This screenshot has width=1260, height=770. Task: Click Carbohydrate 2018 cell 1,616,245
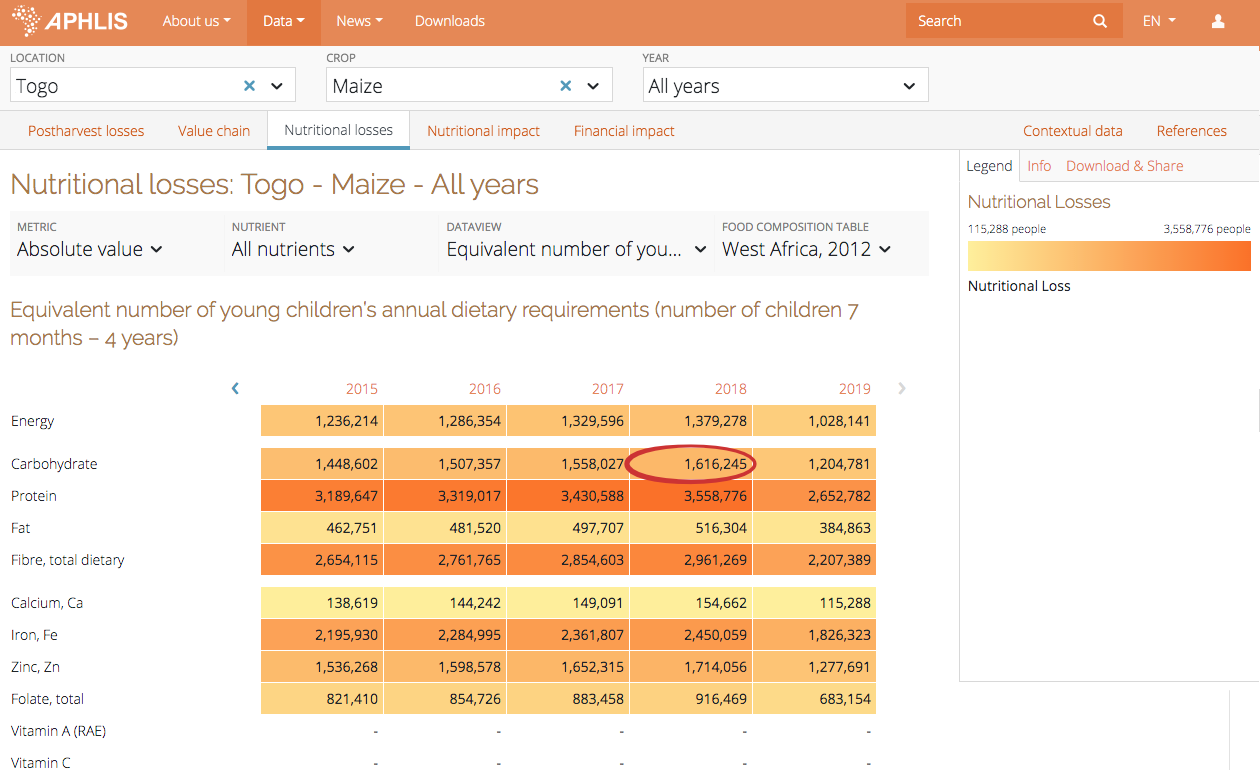691,464
